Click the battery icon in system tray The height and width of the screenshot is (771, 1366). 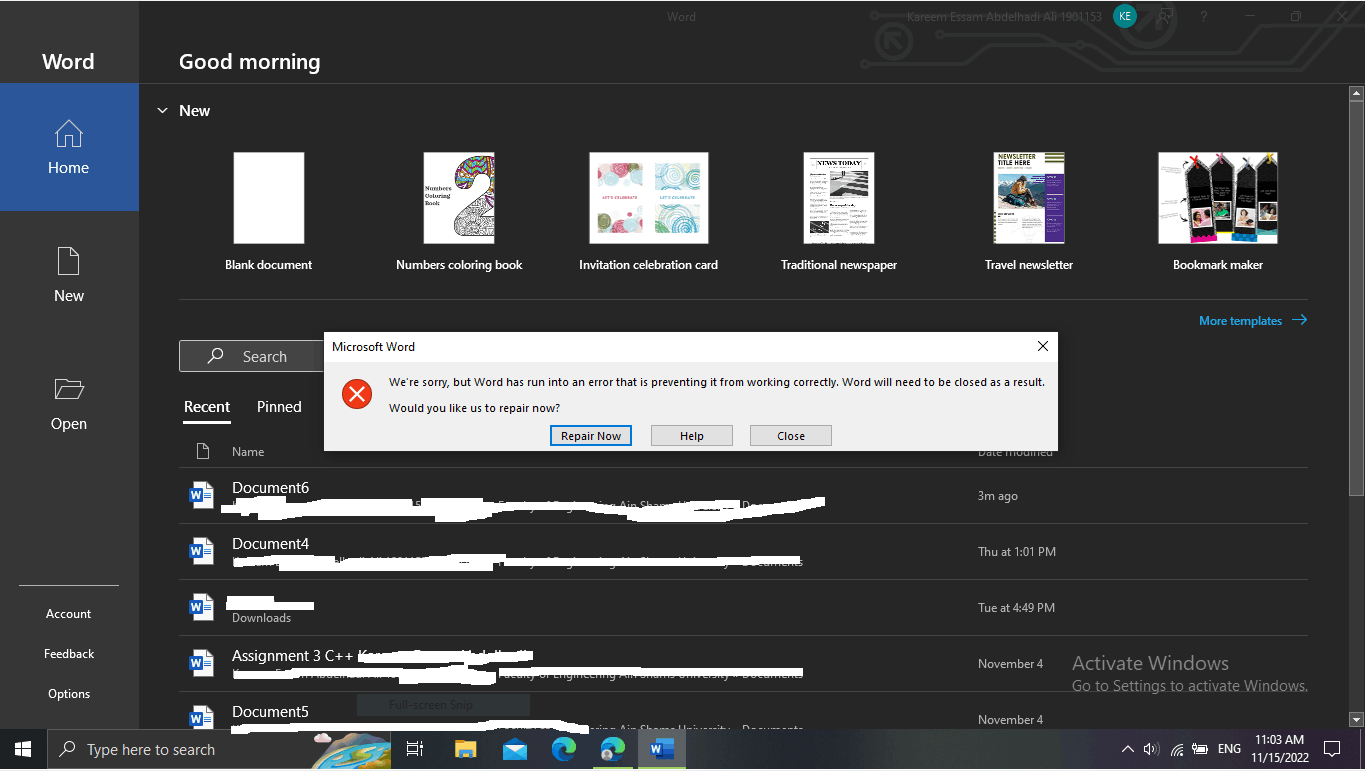tap(1202, 749)
